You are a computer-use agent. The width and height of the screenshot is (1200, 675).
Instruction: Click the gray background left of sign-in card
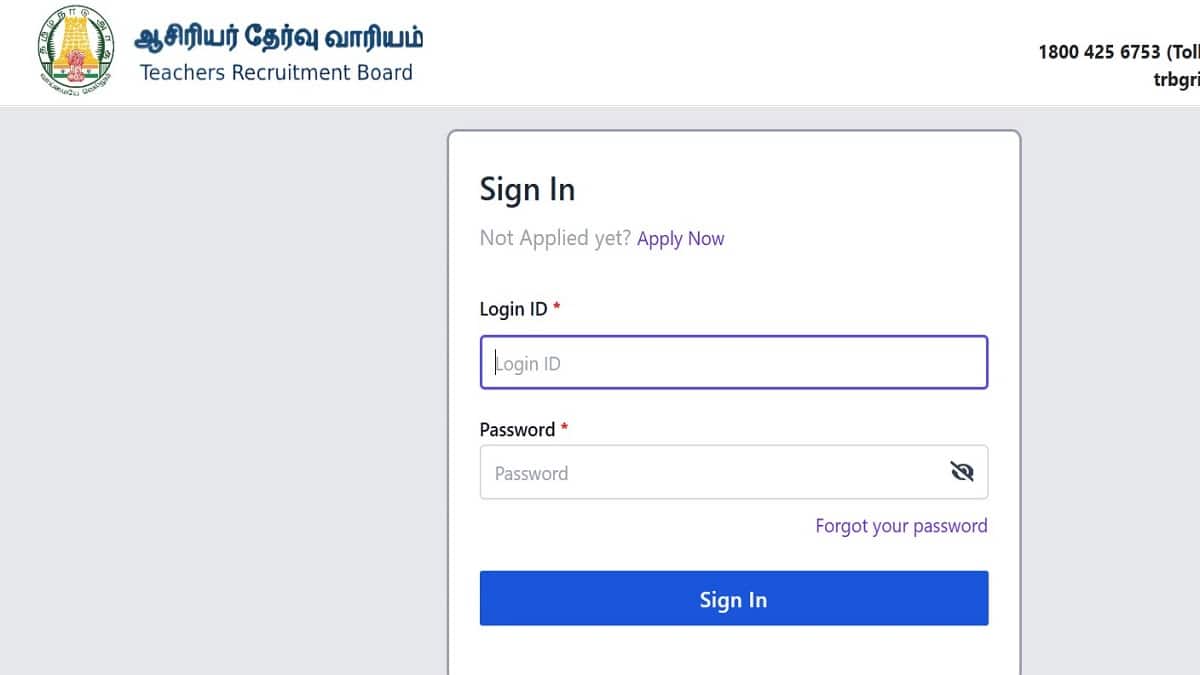pos(220,400)
